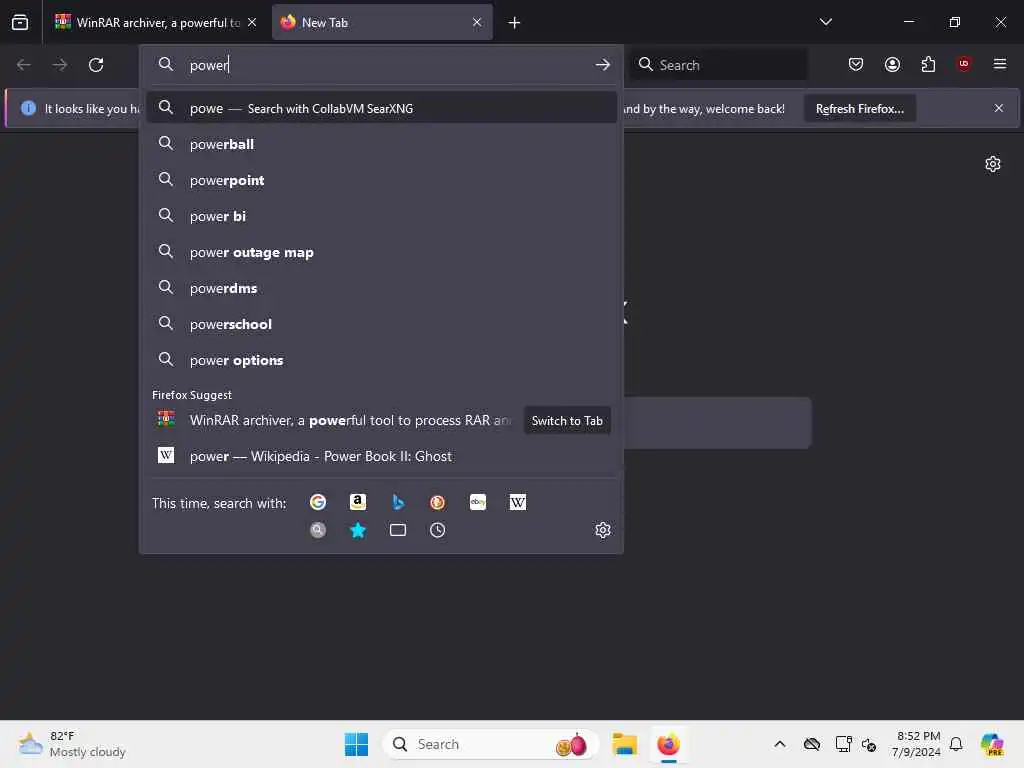Search this time with Wikipedia

[517, 502]
